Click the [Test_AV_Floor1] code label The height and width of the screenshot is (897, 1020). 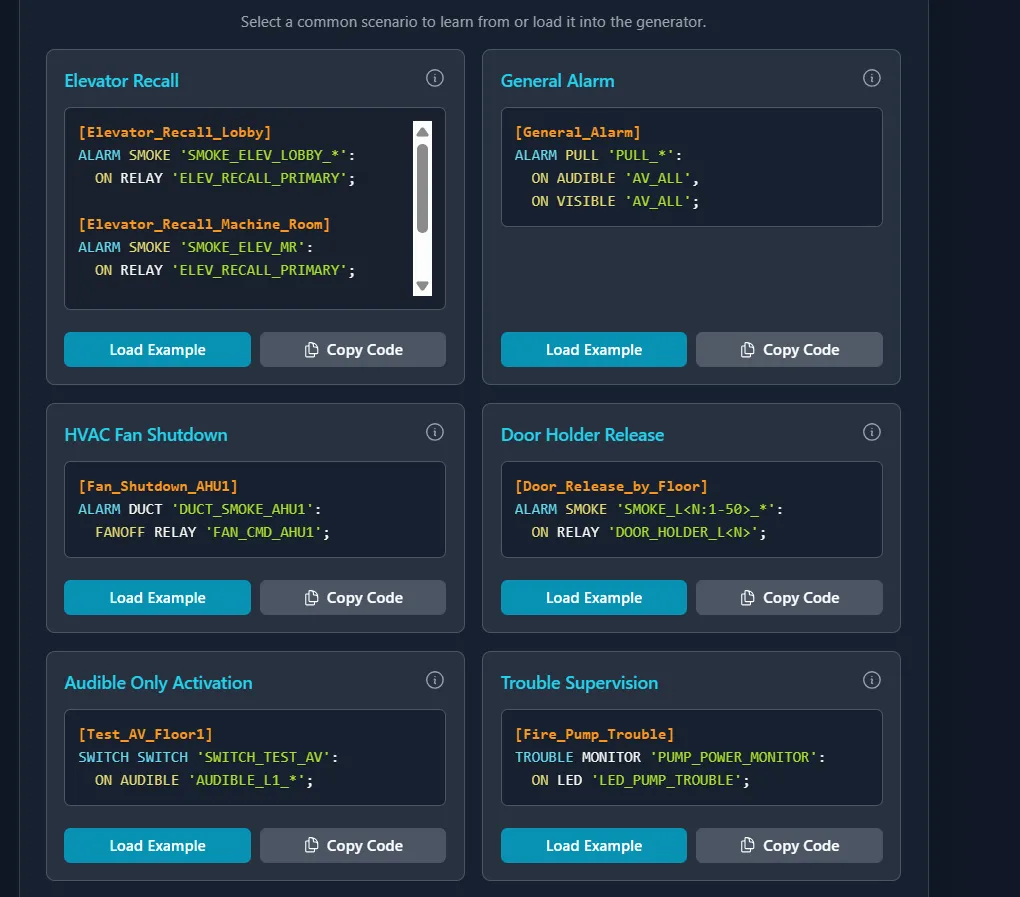[x=145, y=734]
